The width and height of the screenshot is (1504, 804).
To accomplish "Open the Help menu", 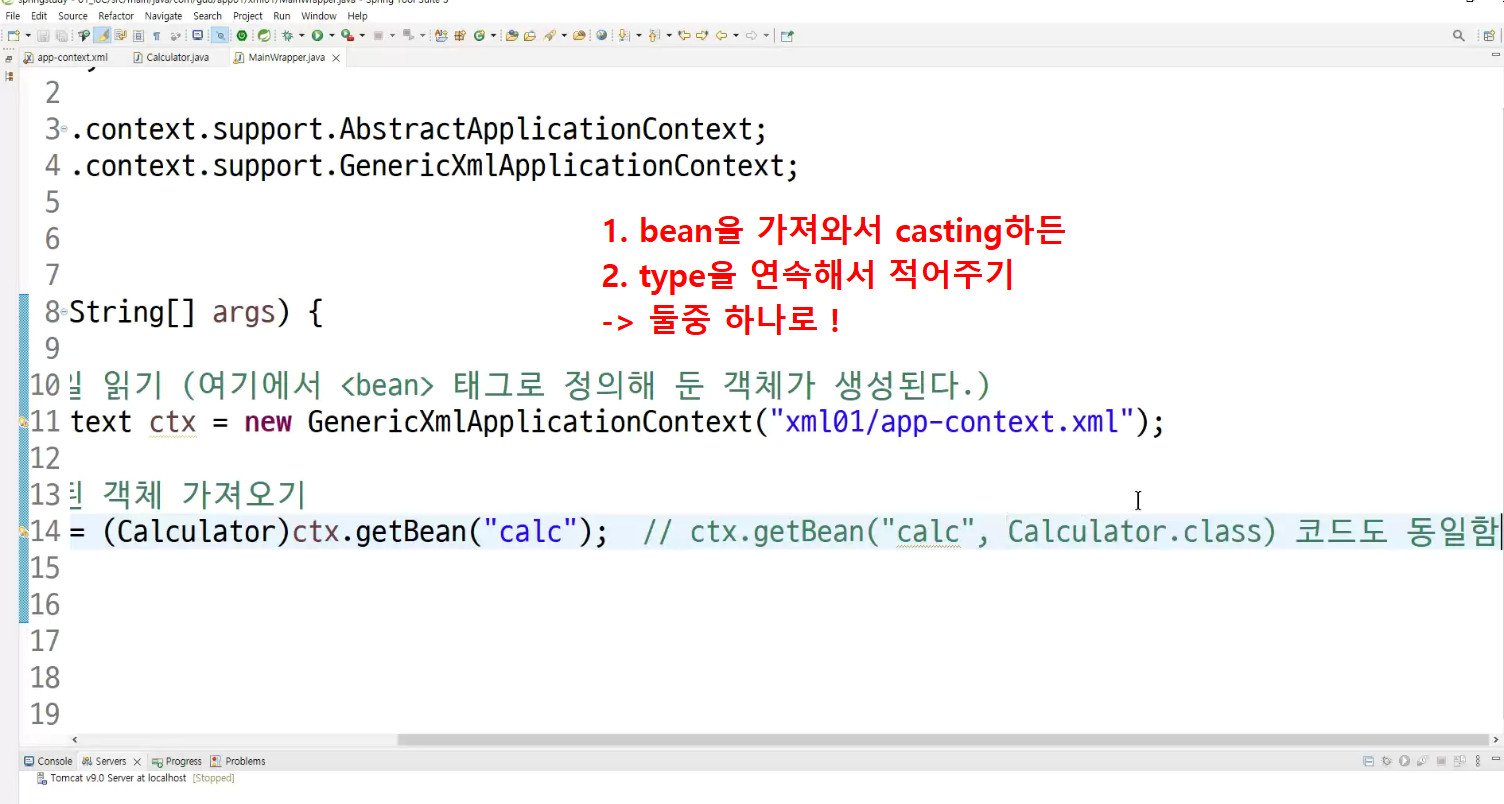I will click(357, 16).
